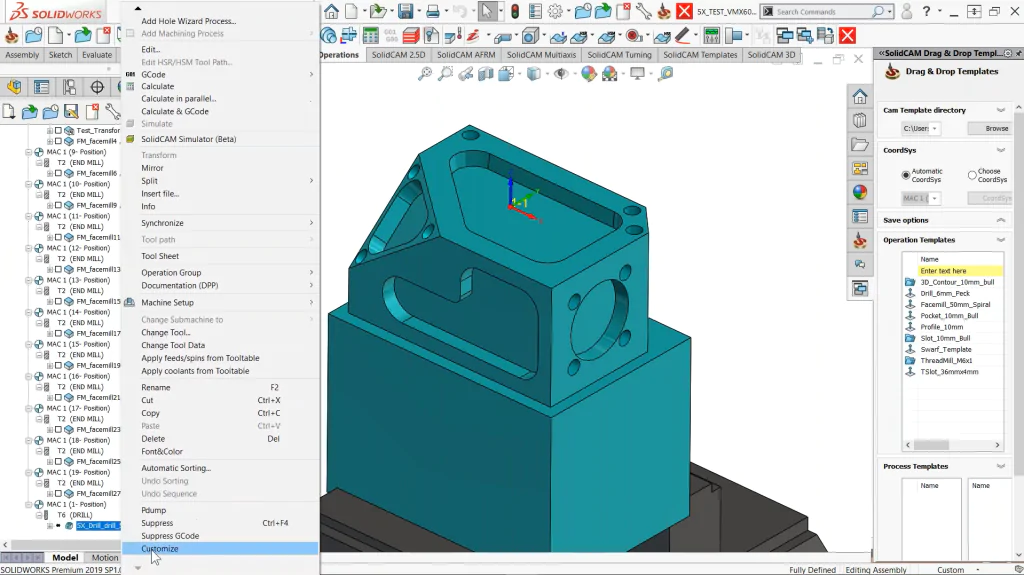Open the Cam Template directory path dropdown
Screen dimensions: 1024x575
pyautogui.click(x=935, y=129)
